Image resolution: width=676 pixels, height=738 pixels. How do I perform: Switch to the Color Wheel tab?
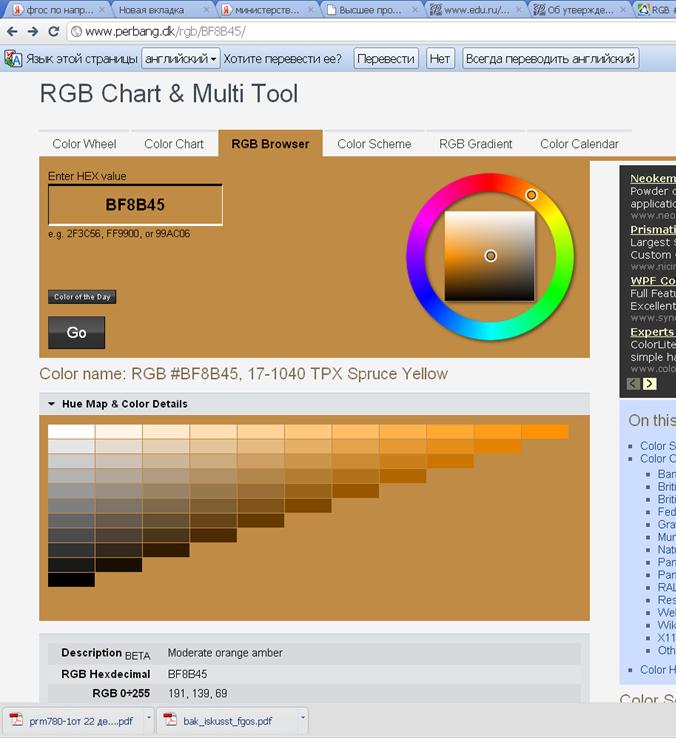click(84, 144)
